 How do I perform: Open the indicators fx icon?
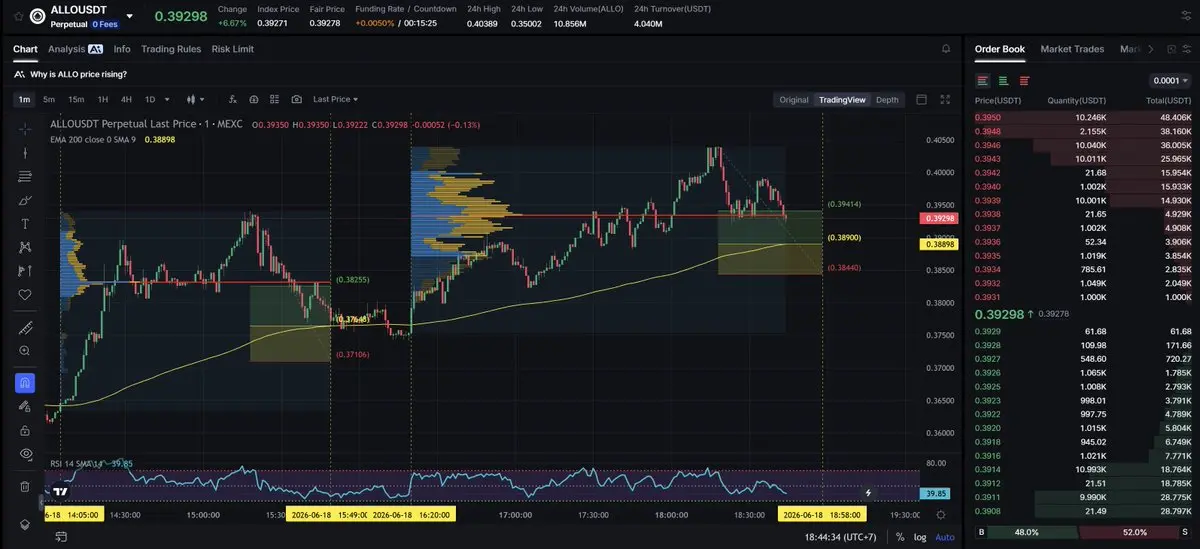(232, 99)
